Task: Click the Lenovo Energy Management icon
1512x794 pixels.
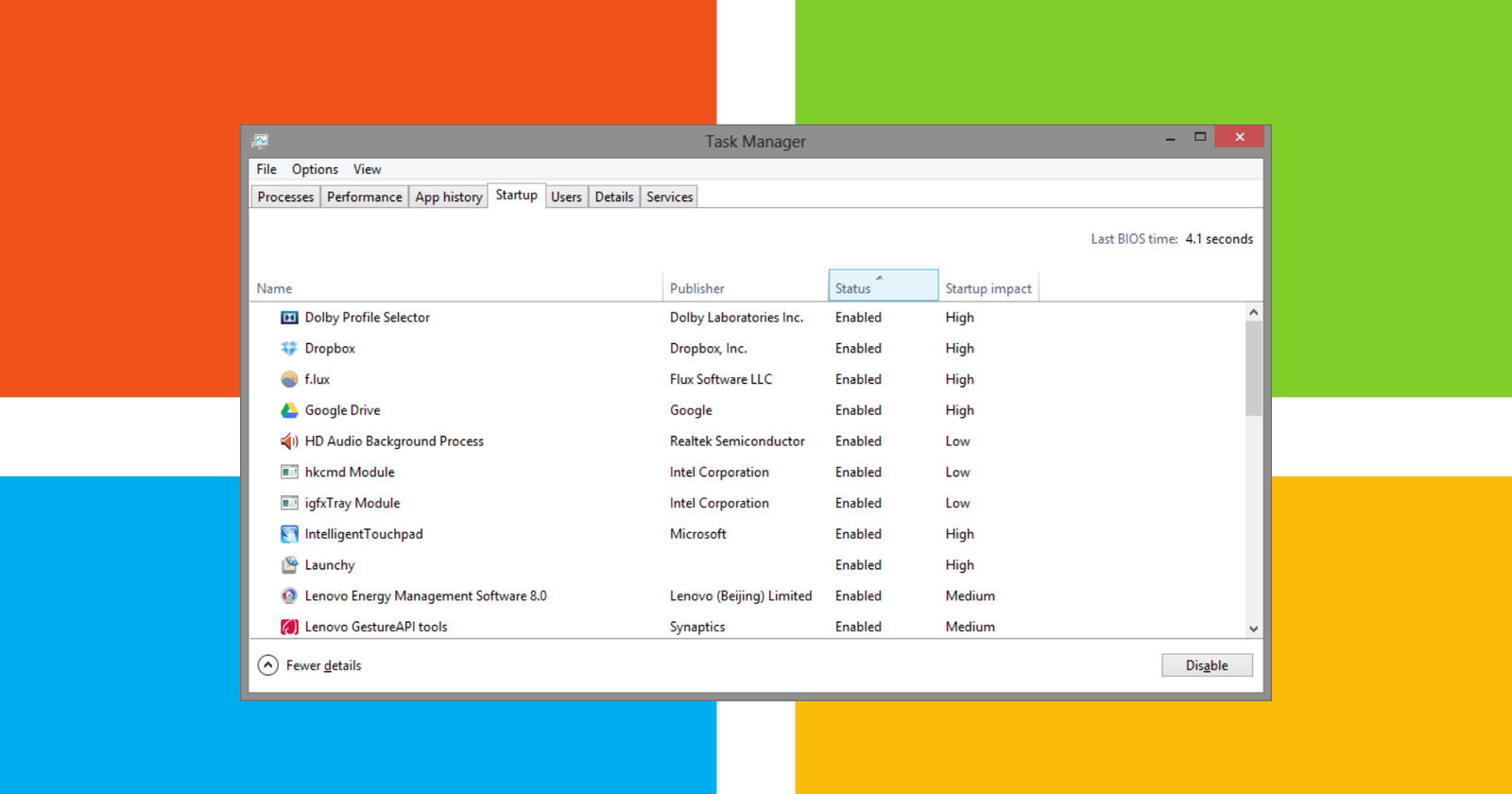Action: click(289, 596)
